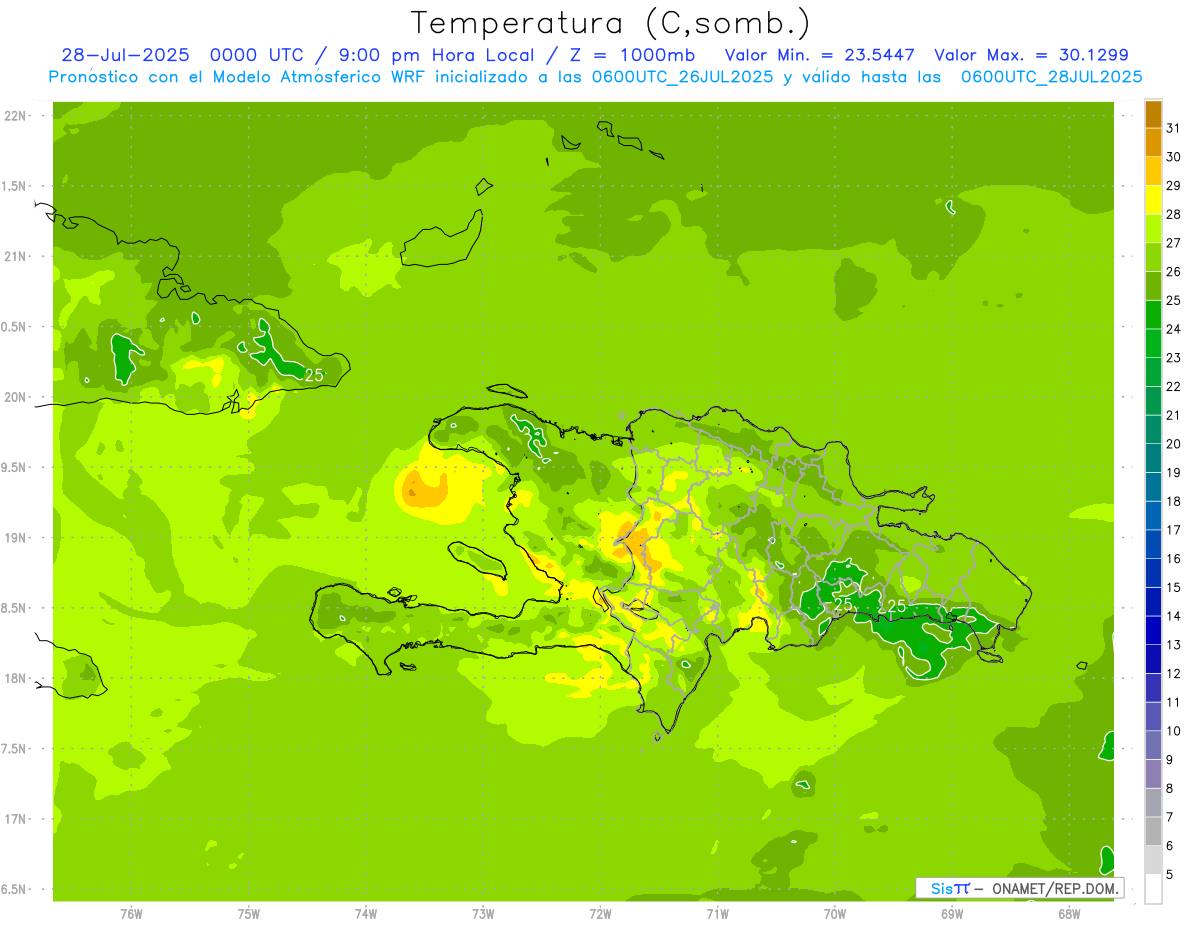Click the "26" value on the color scale

click(1174, 271)
